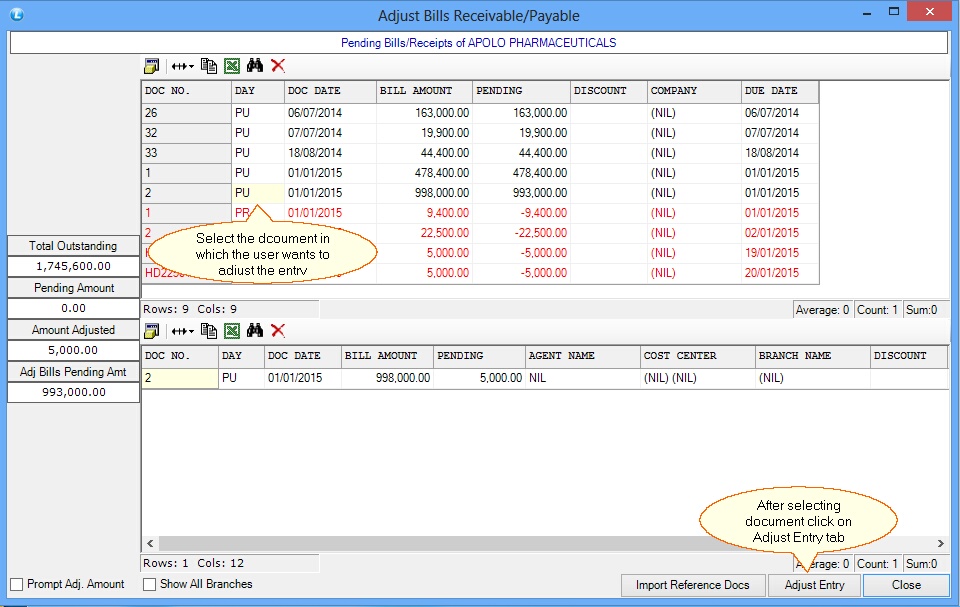This screenshot has width=960, height=607.
Task: Click doc date 18/08/2014 cell
Action: click(x=331, y=153)
